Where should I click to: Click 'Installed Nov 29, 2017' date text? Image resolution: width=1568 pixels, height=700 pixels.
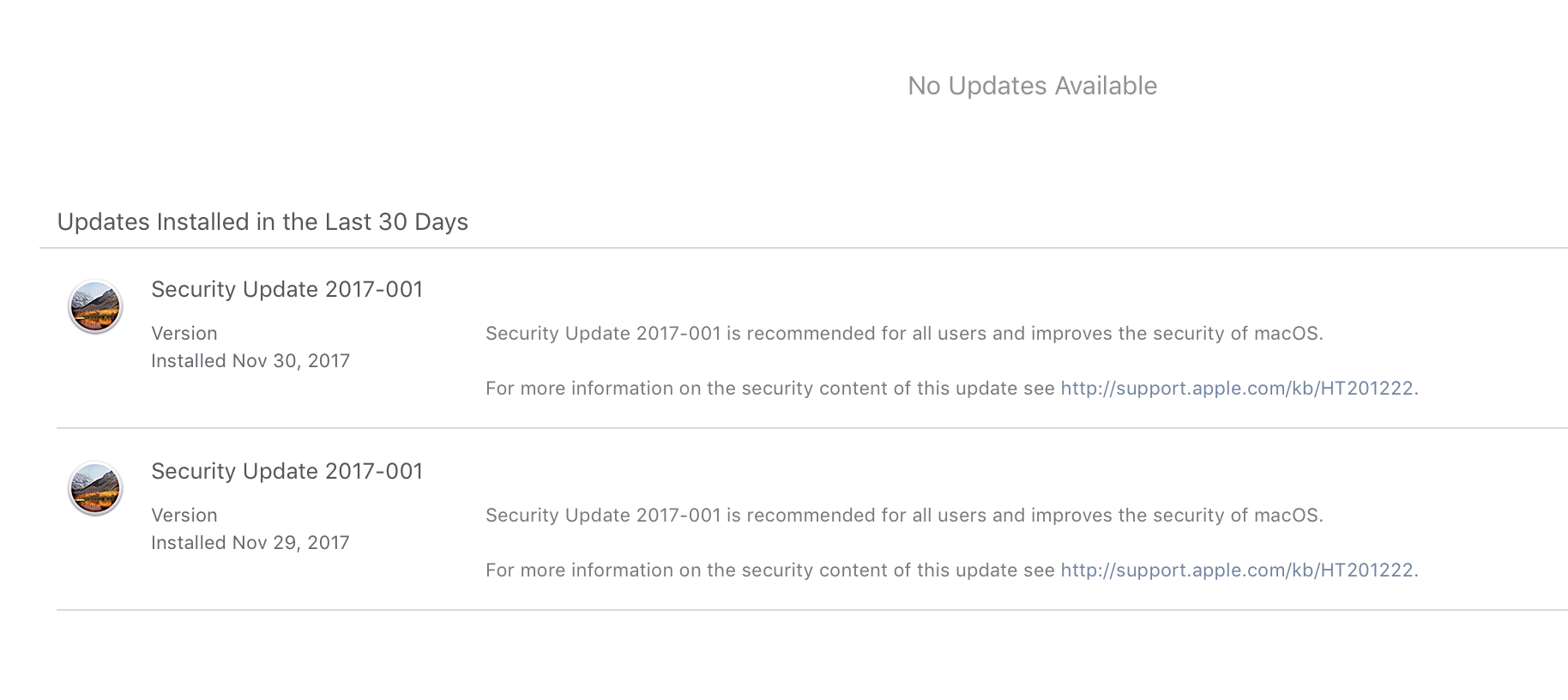[250, 543]
